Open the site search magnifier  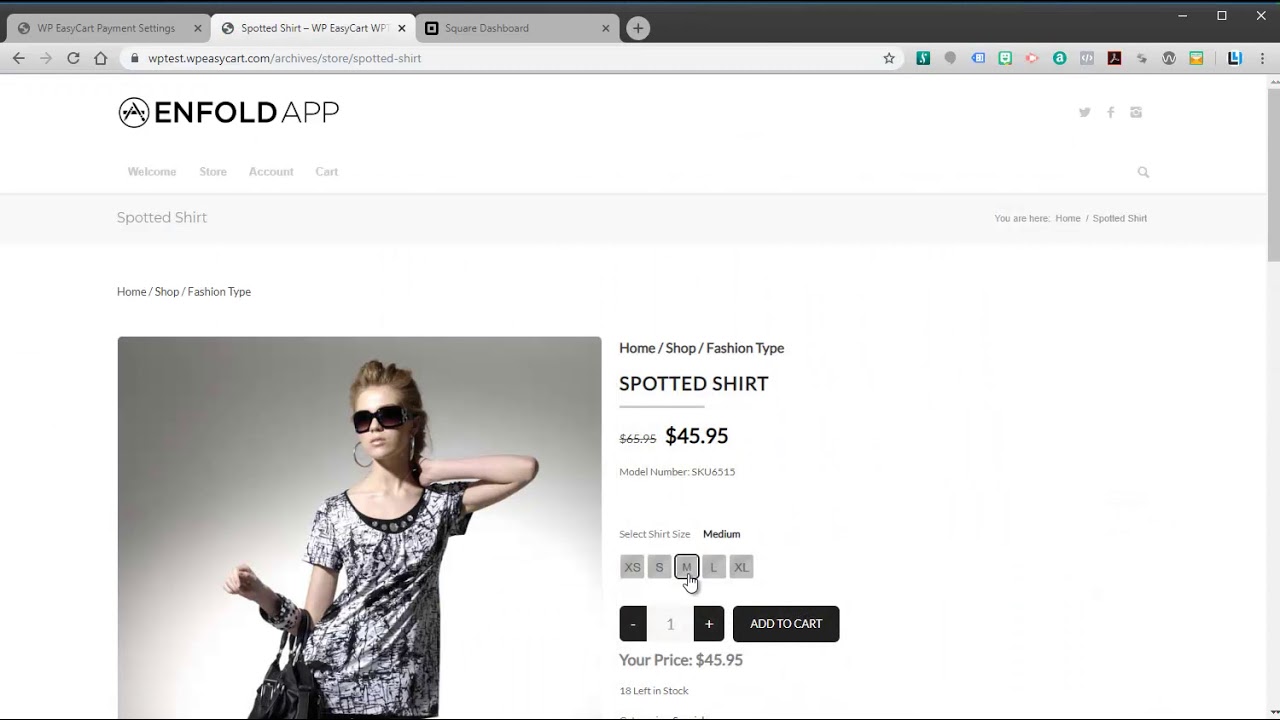click(1143, 172)
